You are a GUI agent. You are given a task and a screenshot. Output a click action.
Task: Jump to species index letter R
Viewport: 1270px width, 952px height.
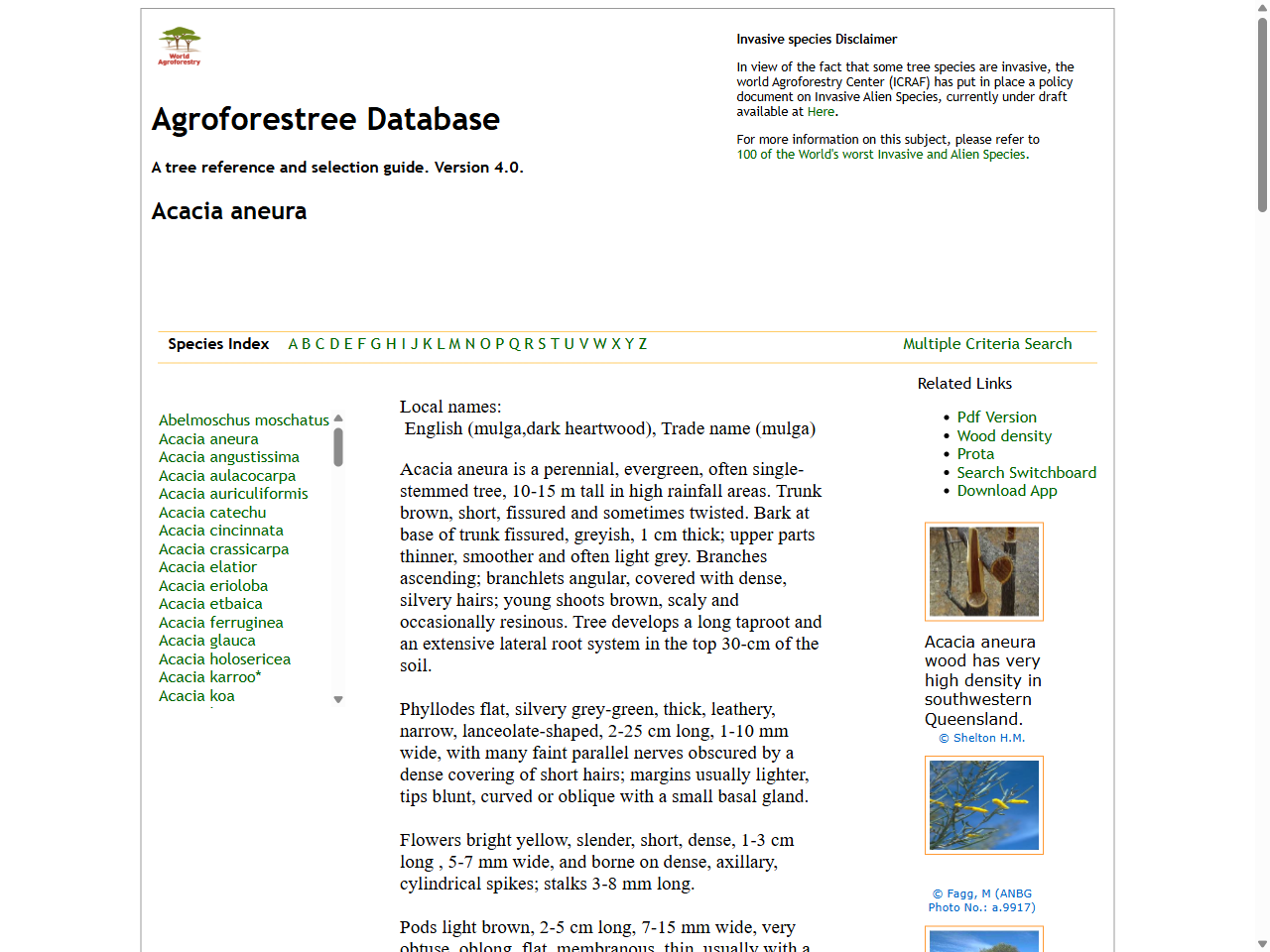click(529, 344)
